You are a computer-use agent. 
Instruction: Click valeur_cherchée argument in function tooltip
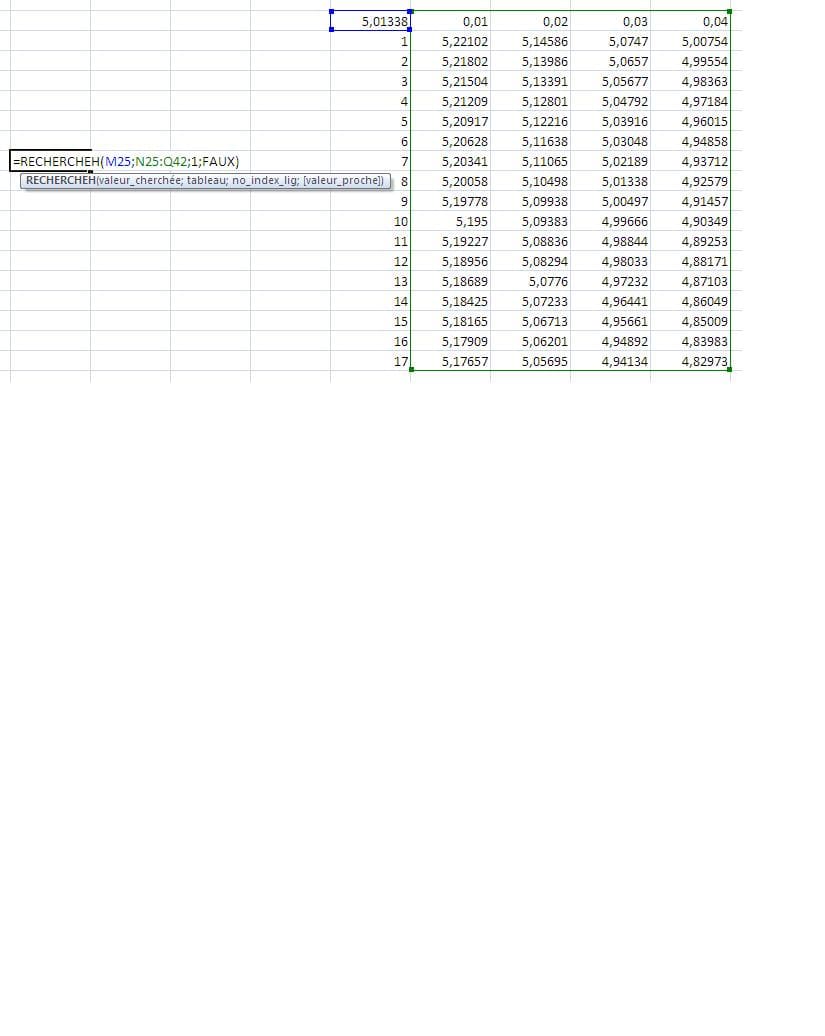pos(139,180)
